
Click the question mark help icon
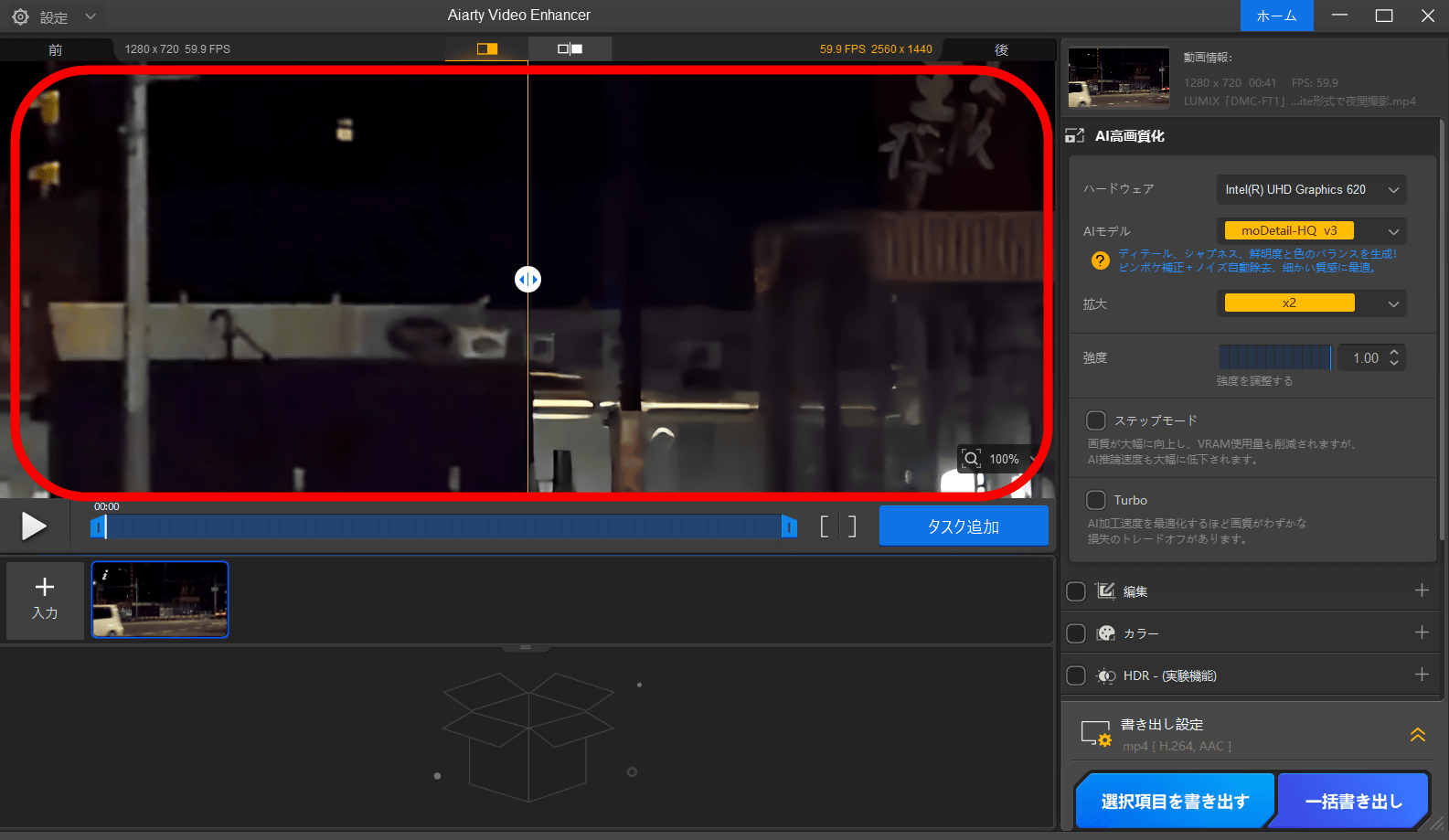1100,261
